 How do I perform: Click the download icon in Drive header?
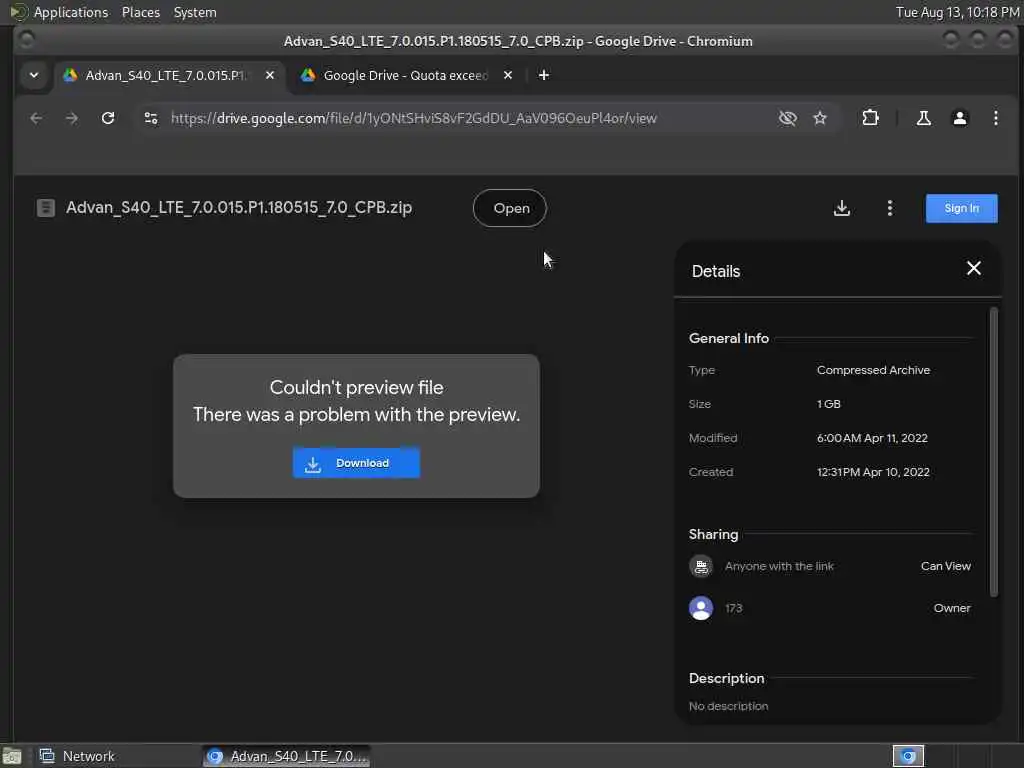(842, 208)
